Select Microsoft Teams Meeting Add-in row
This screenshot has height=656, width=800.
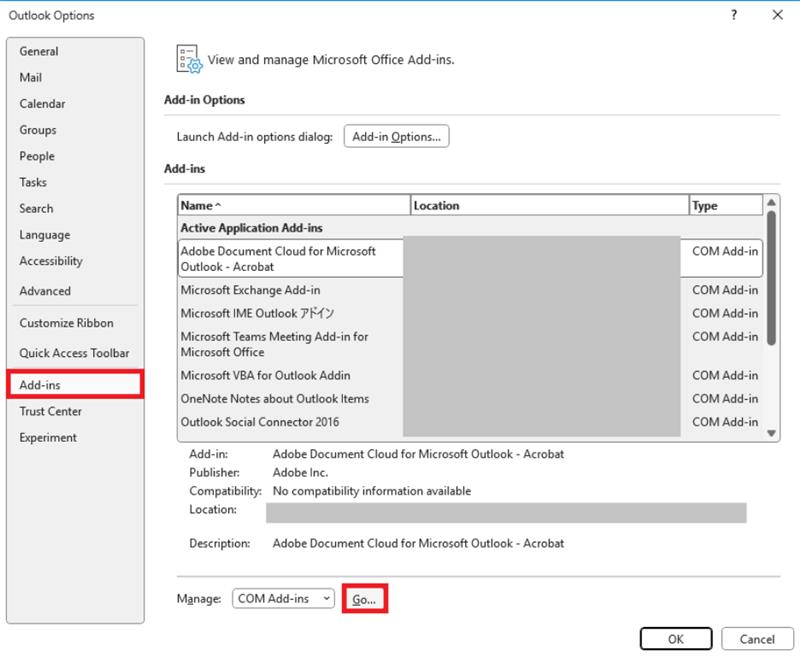(x=470, y=344)
